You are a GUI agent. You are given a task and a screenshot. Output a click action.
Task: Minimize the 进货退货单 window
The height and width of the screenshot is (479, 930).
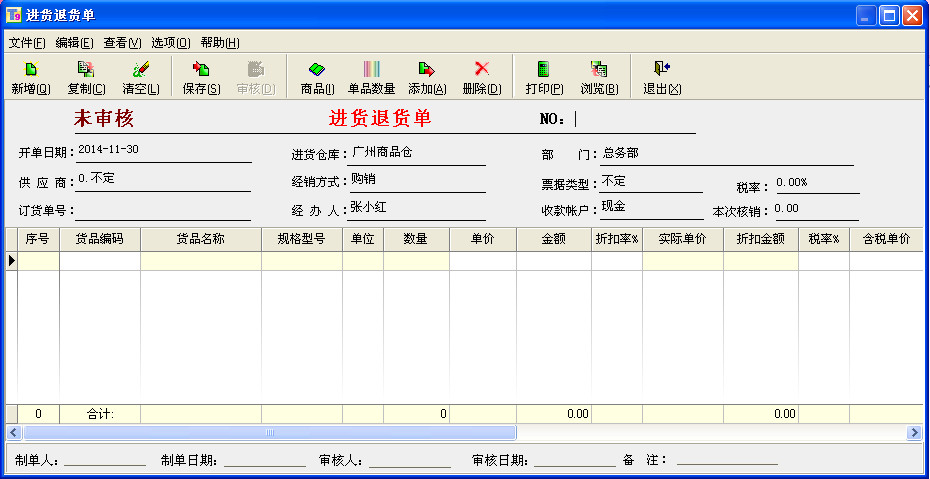pos(867,15)
